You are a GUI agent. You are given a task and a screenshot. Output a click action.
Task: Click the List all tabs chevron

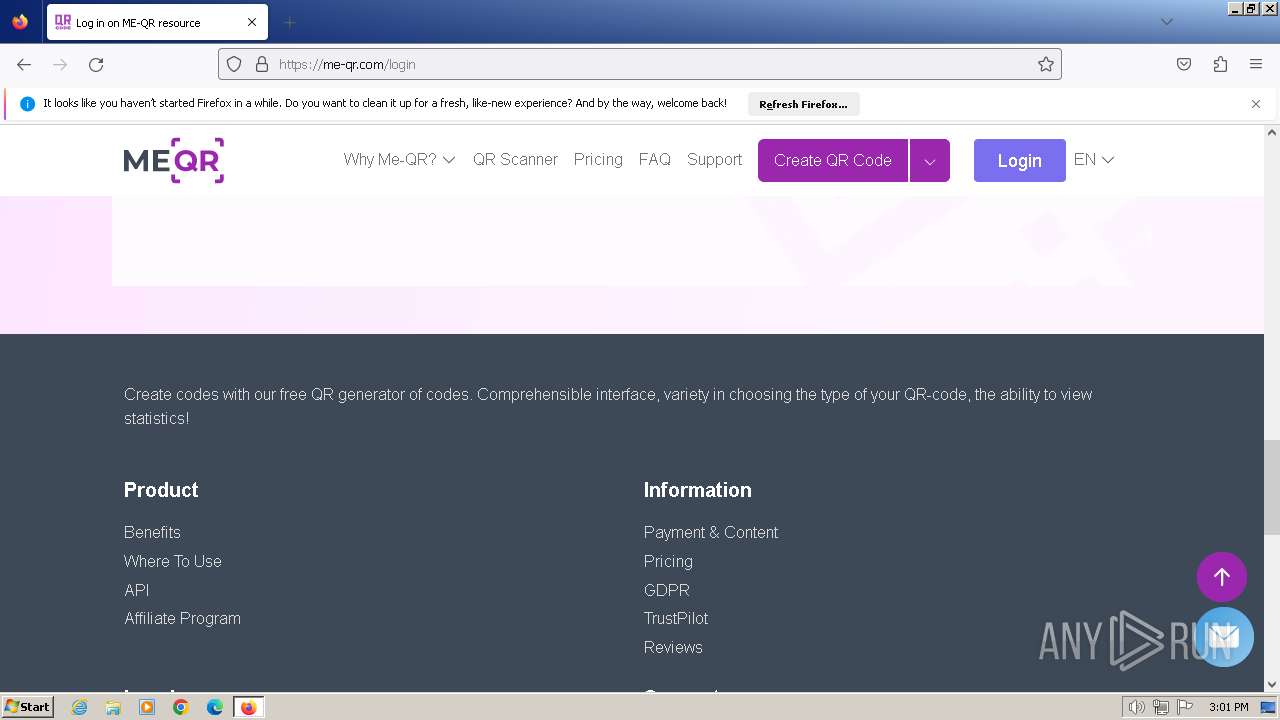(1166, 22)
